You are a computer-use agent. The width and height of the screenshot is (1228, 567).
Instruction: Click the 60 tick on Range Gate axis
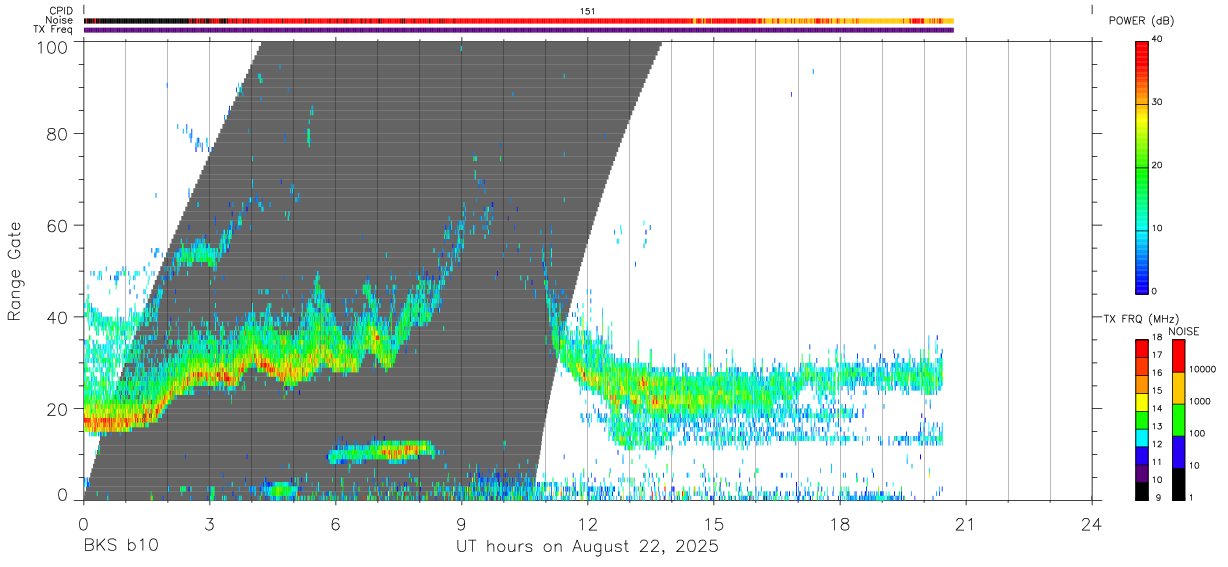pos(58,225)
